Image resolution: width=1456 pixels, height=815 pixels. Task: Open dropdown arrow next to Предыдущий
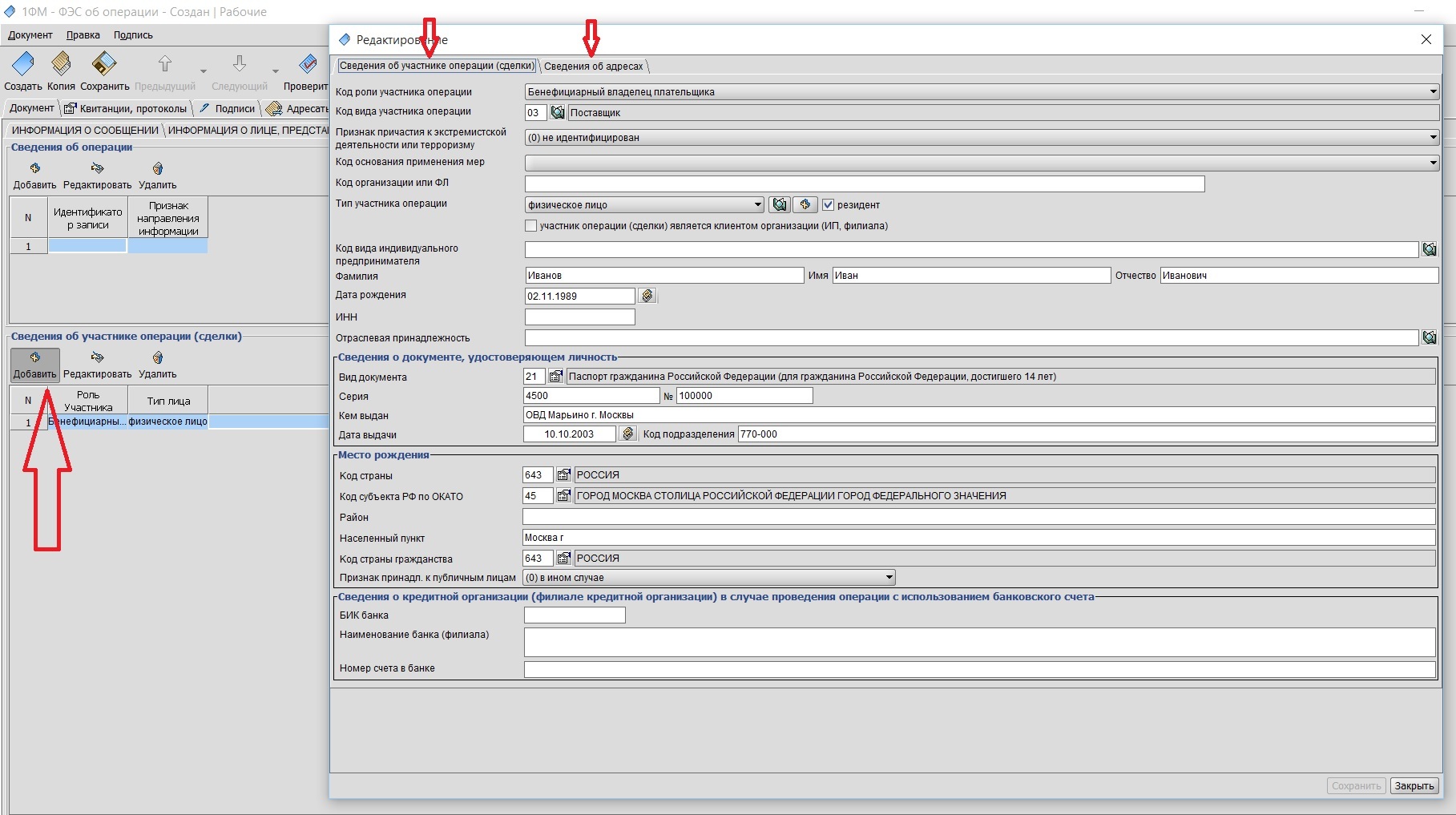tap(203, 71)
